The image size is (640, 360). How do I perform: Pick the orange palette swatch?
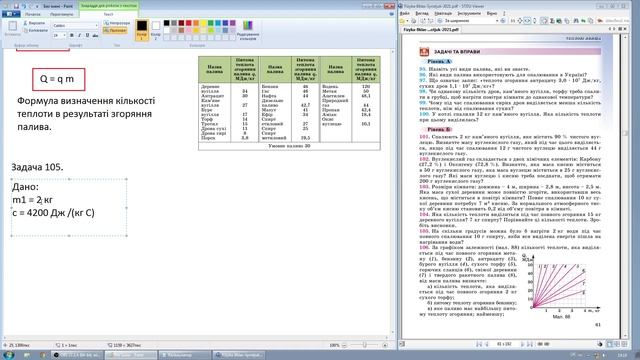coord(196,23)
